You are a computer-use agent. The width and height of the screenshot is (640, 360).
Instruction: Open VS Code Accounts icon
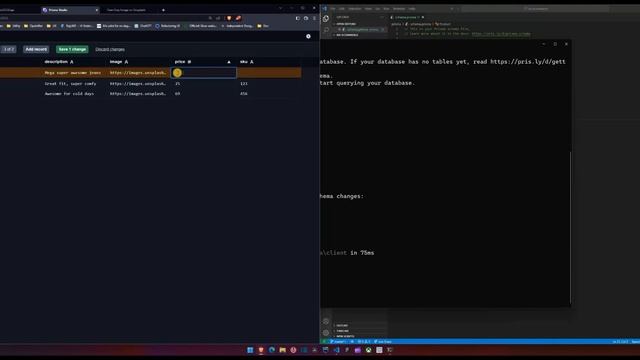[x=326, y=322]
